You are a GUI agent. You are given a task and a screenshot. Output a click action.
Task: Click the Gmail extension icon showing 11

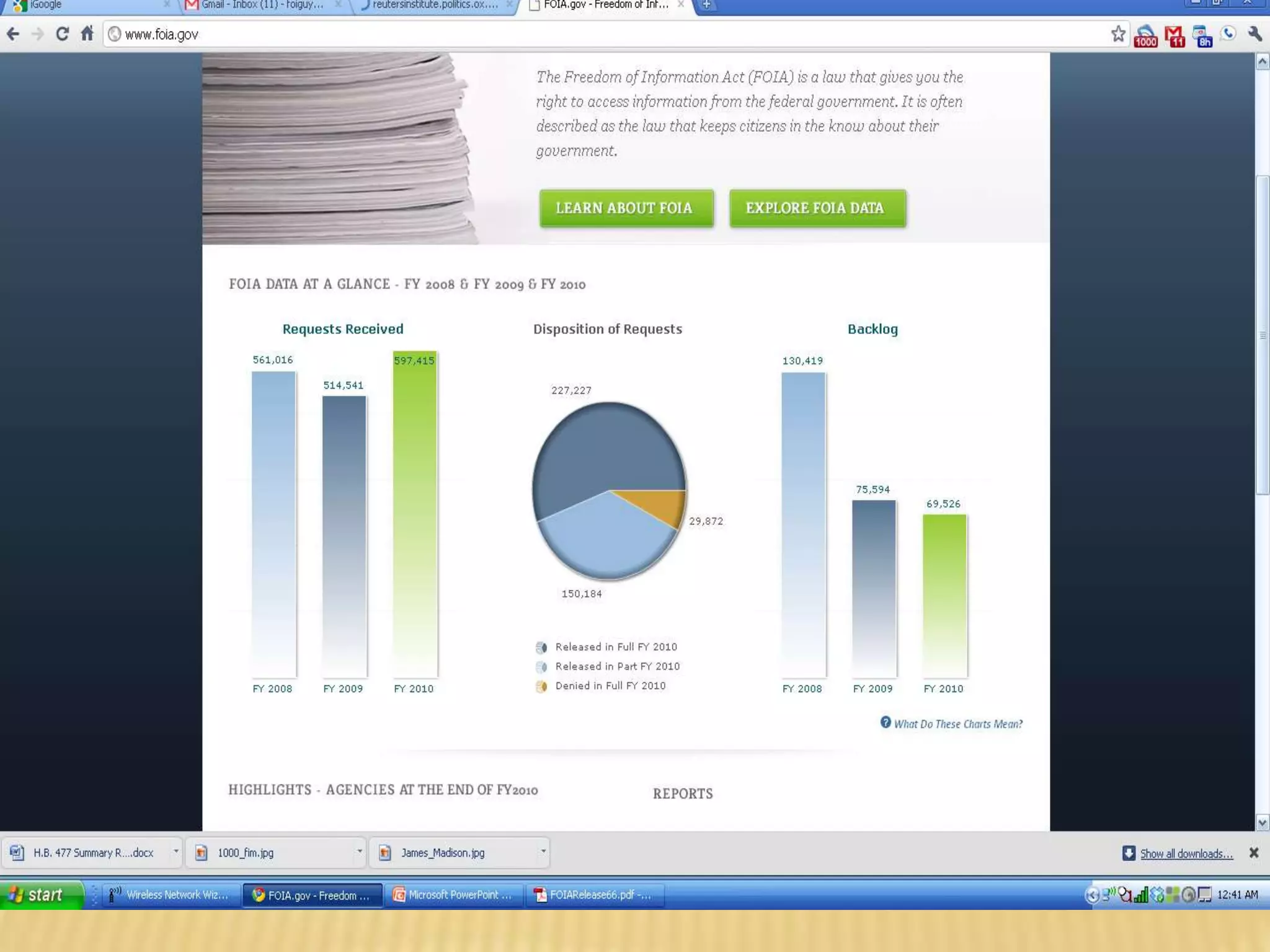pyautogui.click(x=1174, y=36)
